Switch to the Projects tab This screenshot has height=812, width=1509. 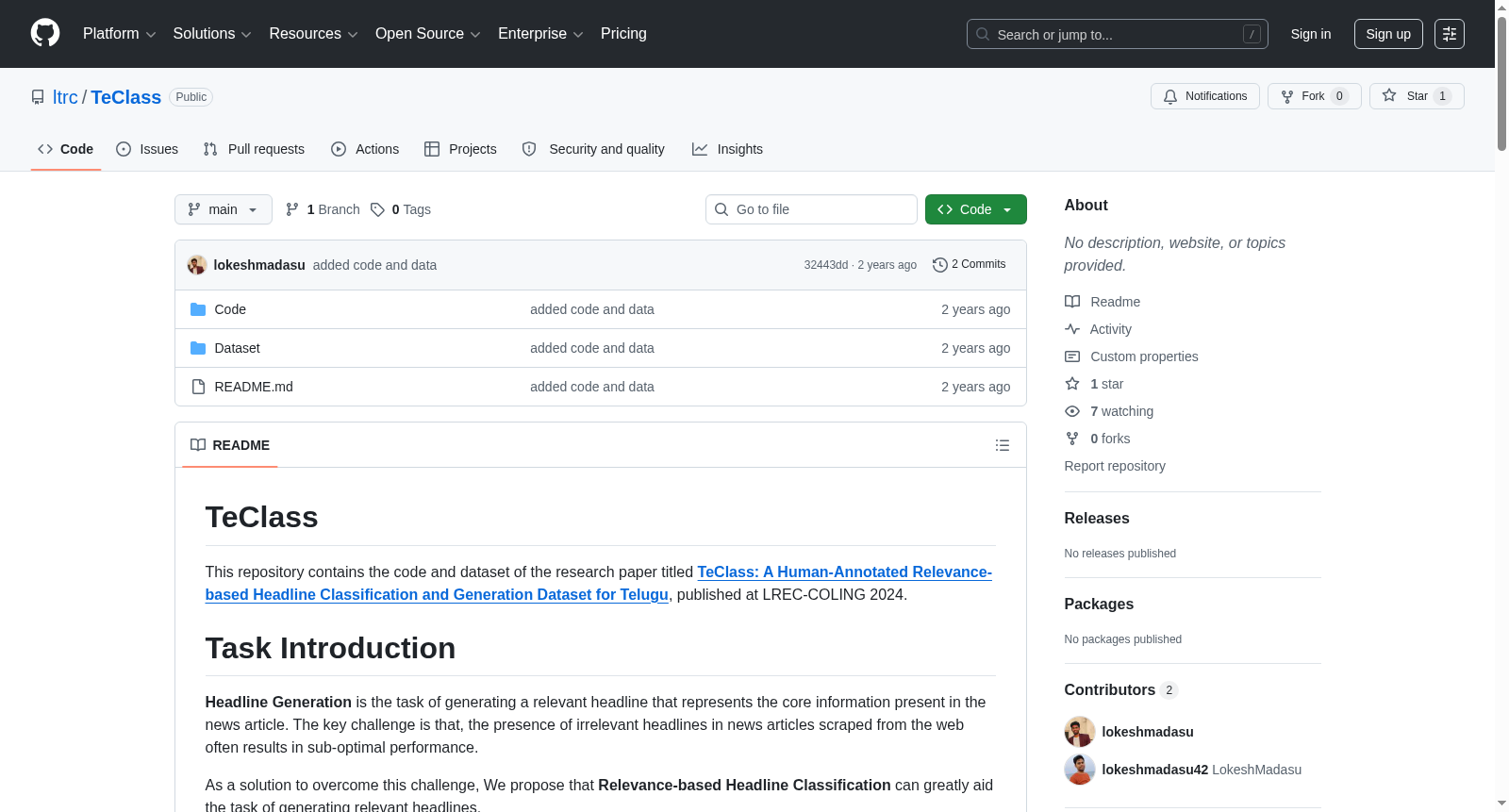coord(460,149)
